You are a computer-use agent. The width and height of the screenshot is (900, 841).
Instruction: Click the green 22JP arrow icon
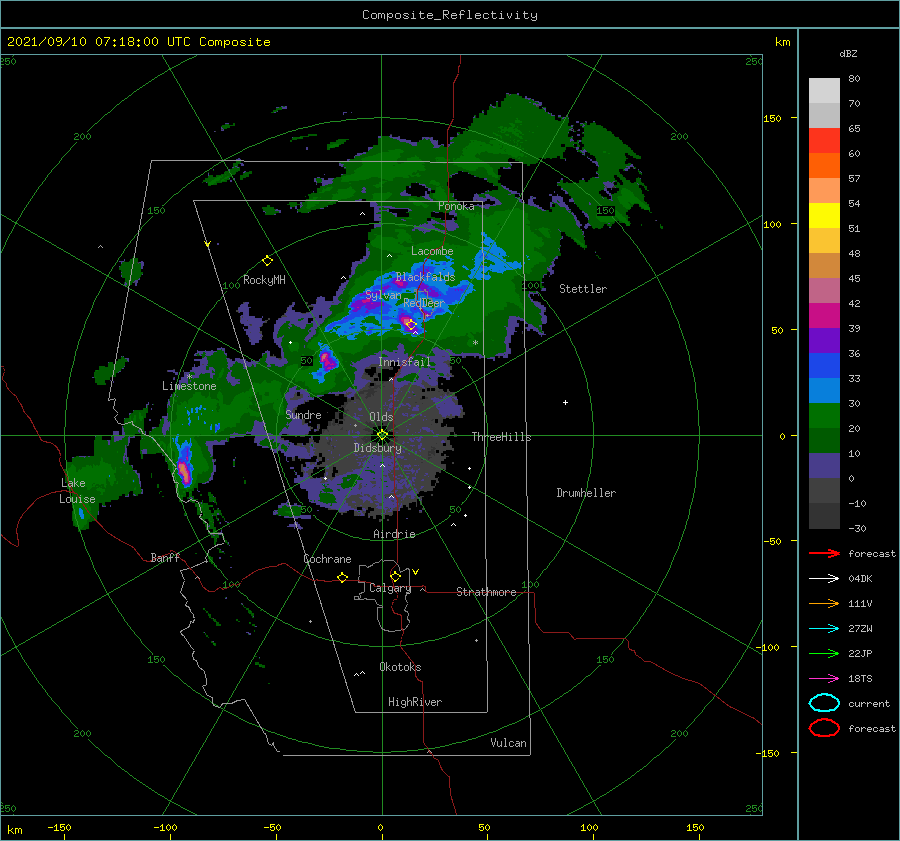coord(824,653)
